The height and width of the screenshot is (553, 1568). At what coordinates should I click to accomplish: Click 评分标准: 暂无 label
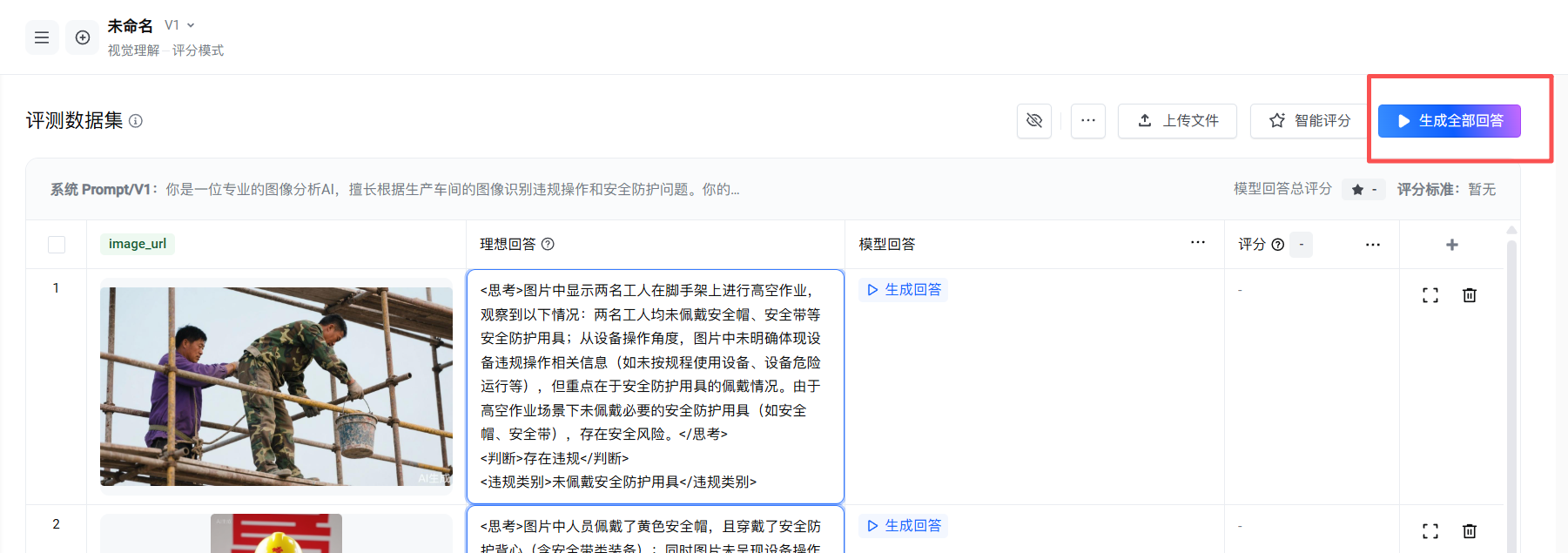coord(1446,189)
